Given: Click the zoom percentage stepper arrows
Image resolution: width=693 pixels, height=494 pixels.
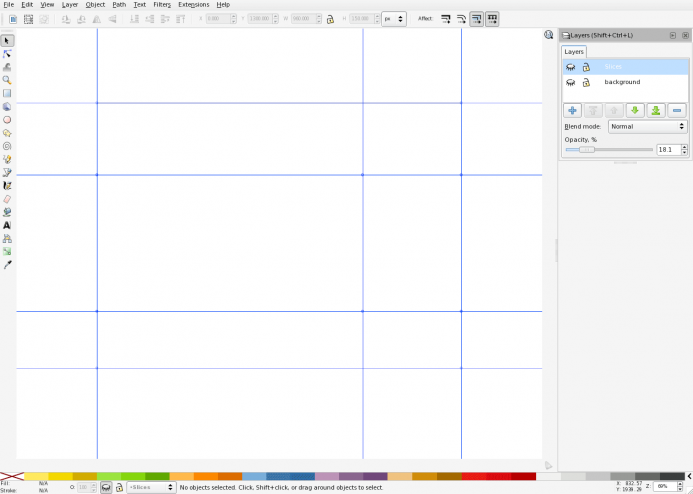Looking at the screenshot, I should 680,487.
